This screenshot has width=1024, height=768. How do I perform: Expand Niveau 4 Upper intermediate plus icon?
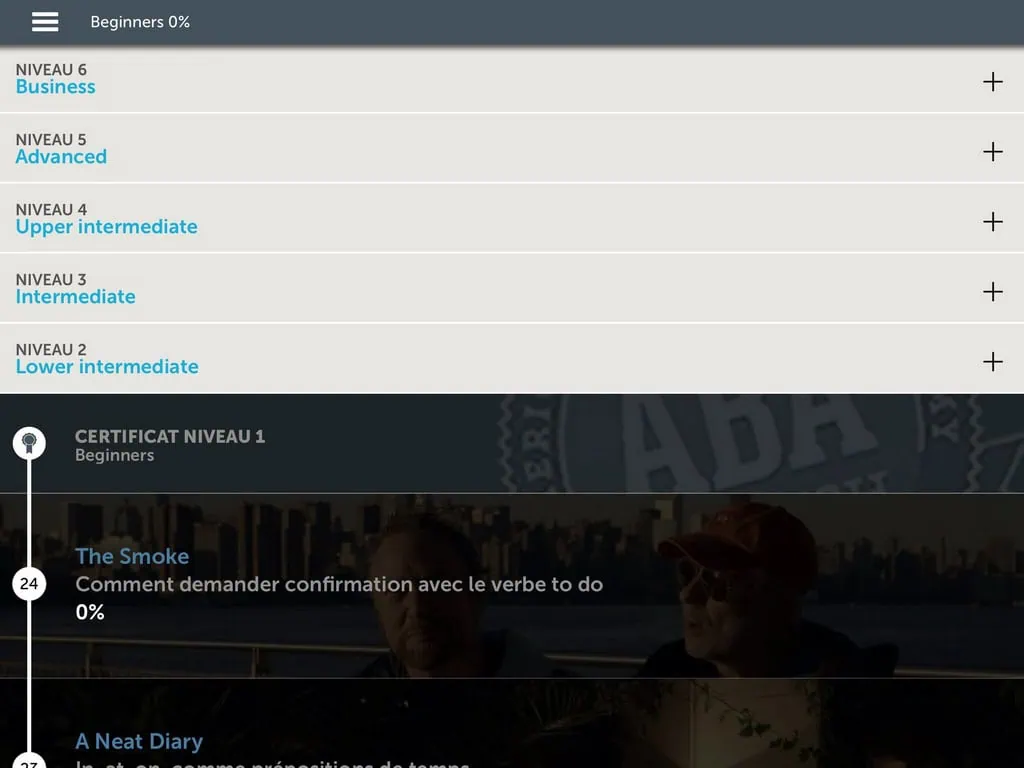coord(992,222)
